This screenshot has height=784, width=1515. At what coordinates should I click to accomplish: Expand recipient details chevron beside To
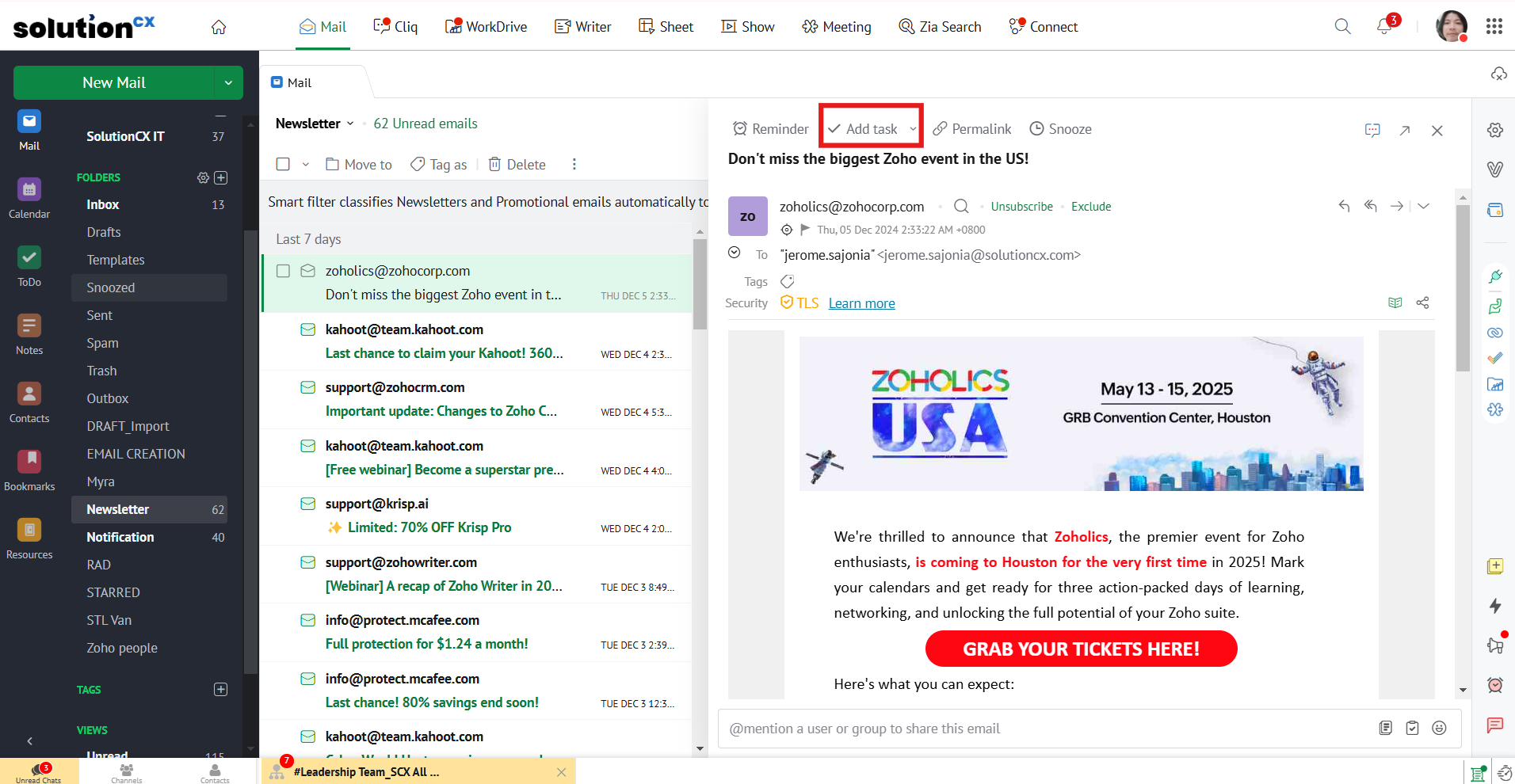pos(735,253)
